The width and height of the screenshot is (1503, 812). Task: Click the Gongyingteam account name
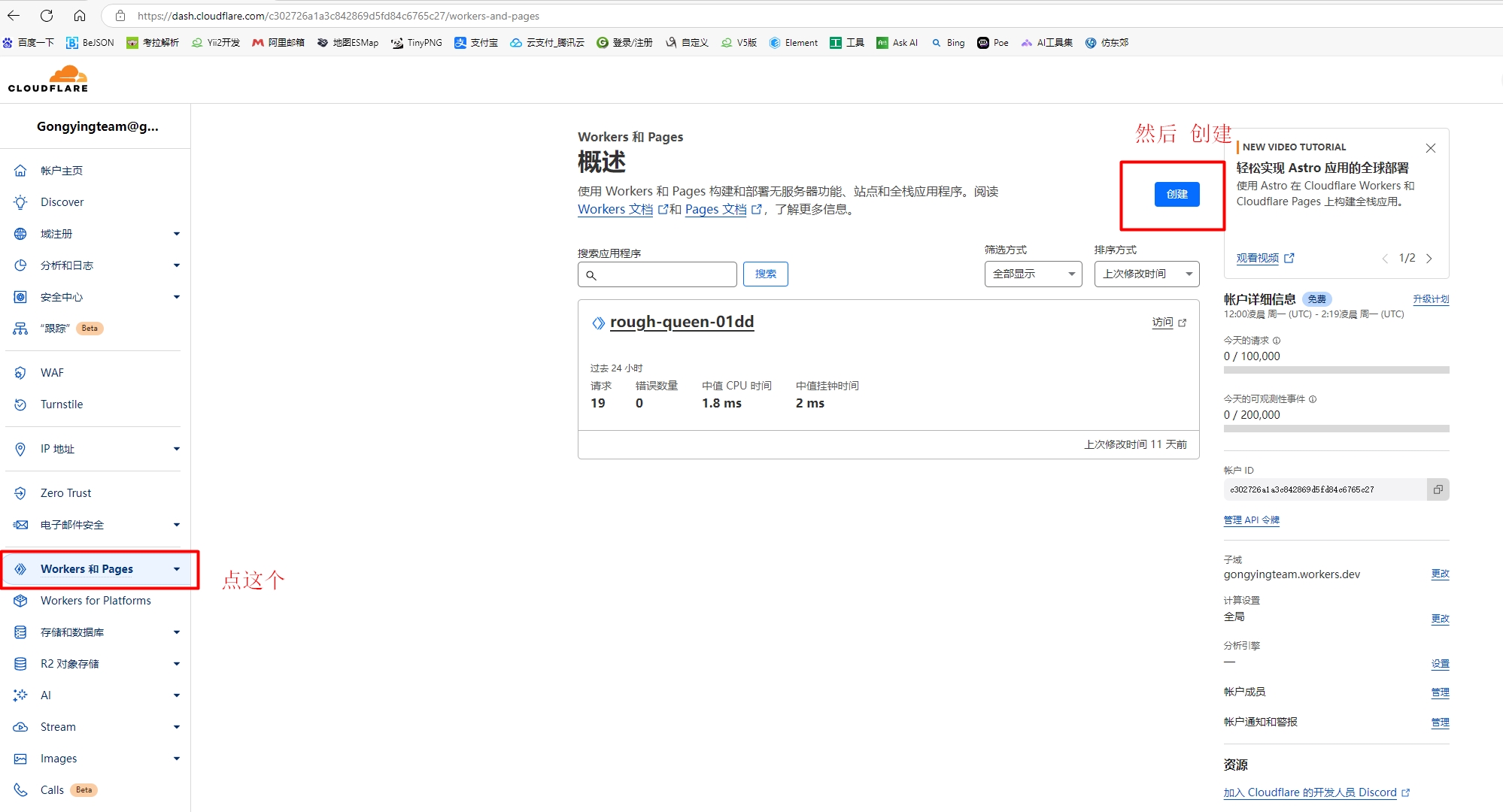tap(98, 126)
